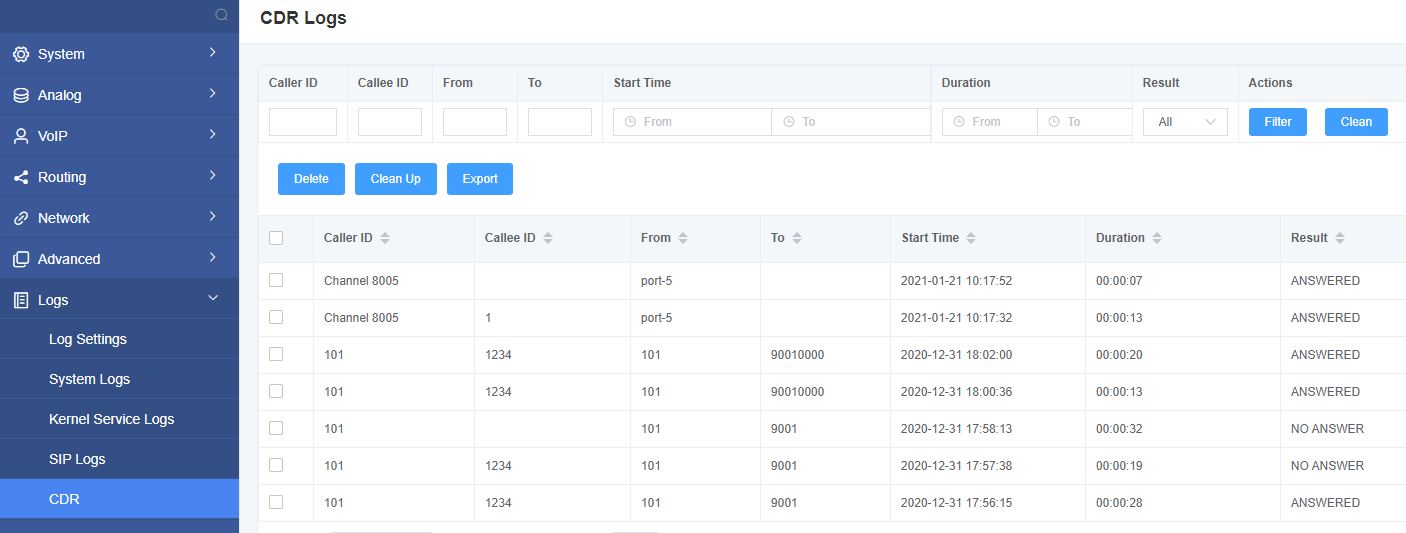Click the Logs document icon
This screenshot has width=1406, height=533.
[x=21, y=300]
